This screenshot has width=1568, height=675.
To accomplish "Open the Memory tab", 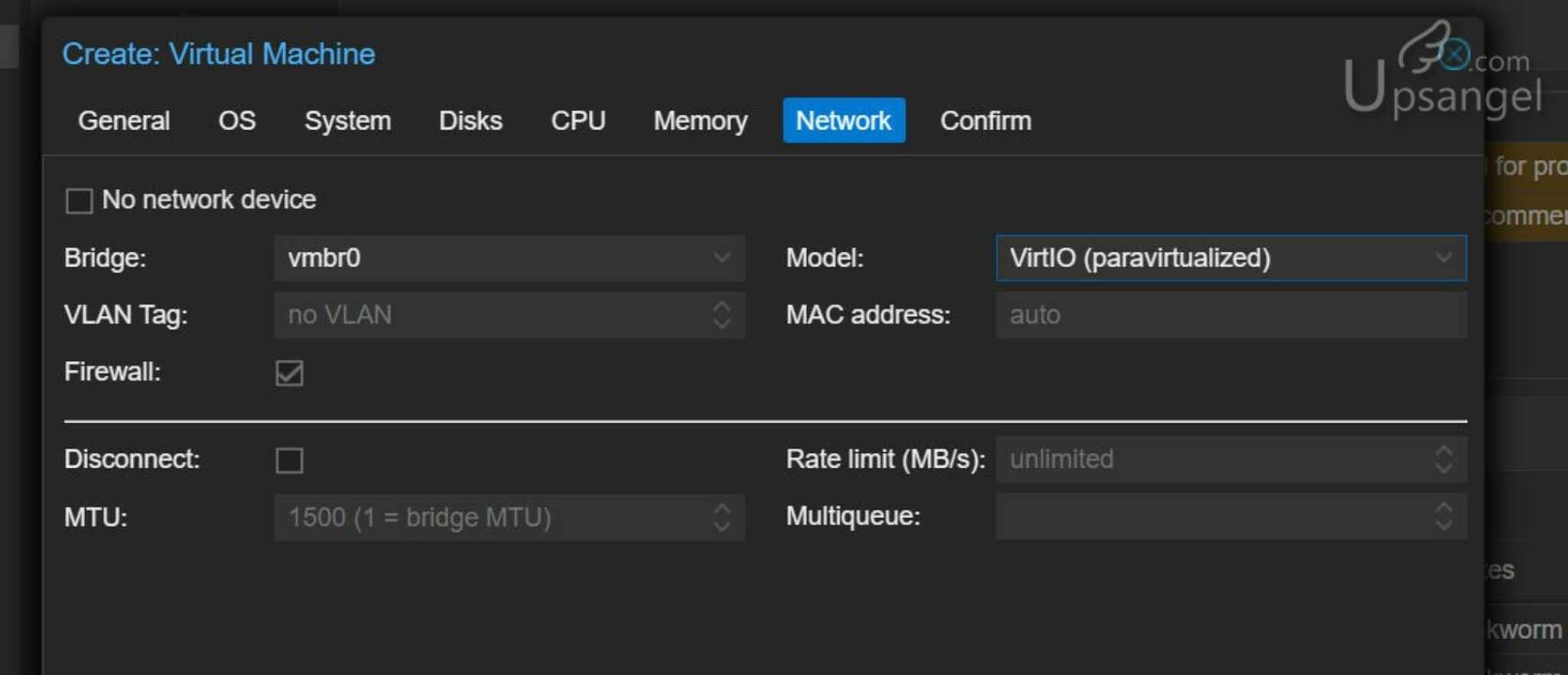I will [x=700, y=121].
